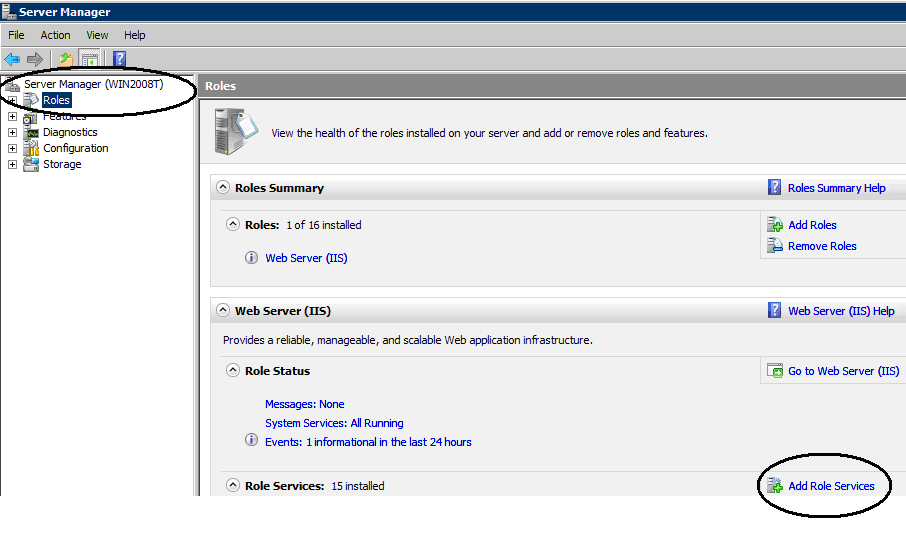906x539 pixels.
Task: Click the Remove Roles link
Action: click(x=822, y=246)
